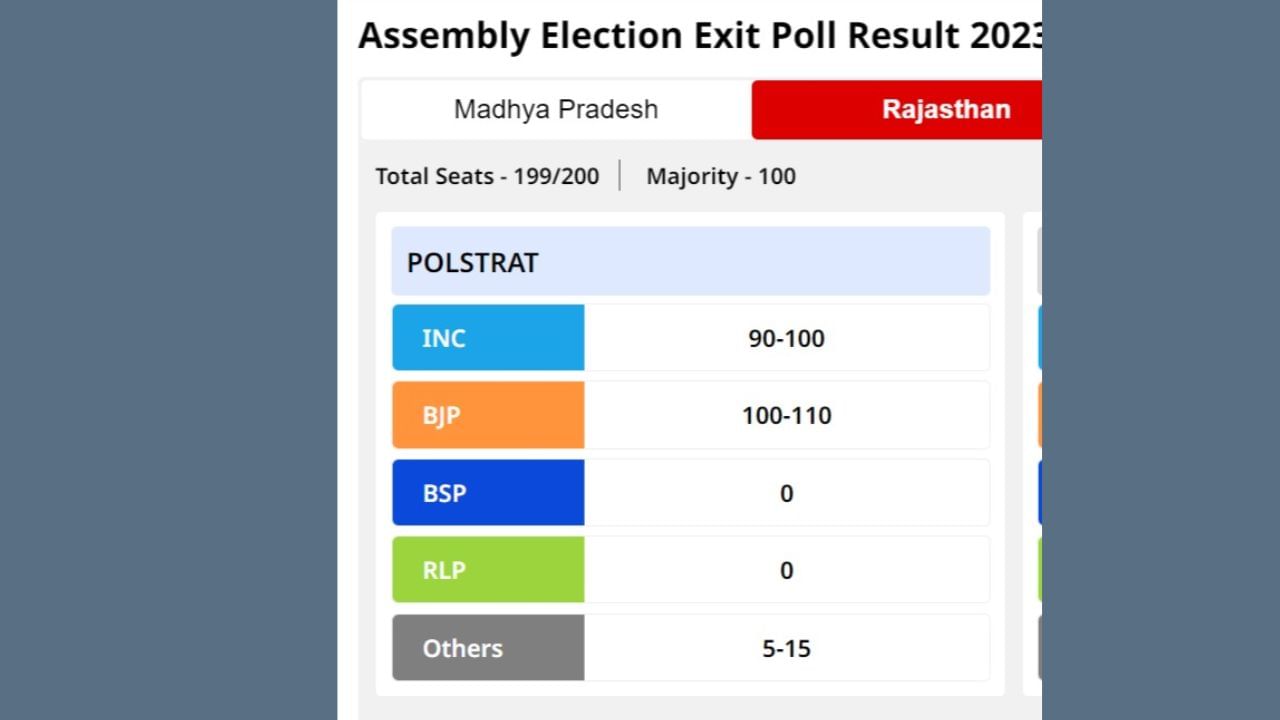Click the gray Others label
Viewport: 1280px width, 720px height.
(488, 648)
